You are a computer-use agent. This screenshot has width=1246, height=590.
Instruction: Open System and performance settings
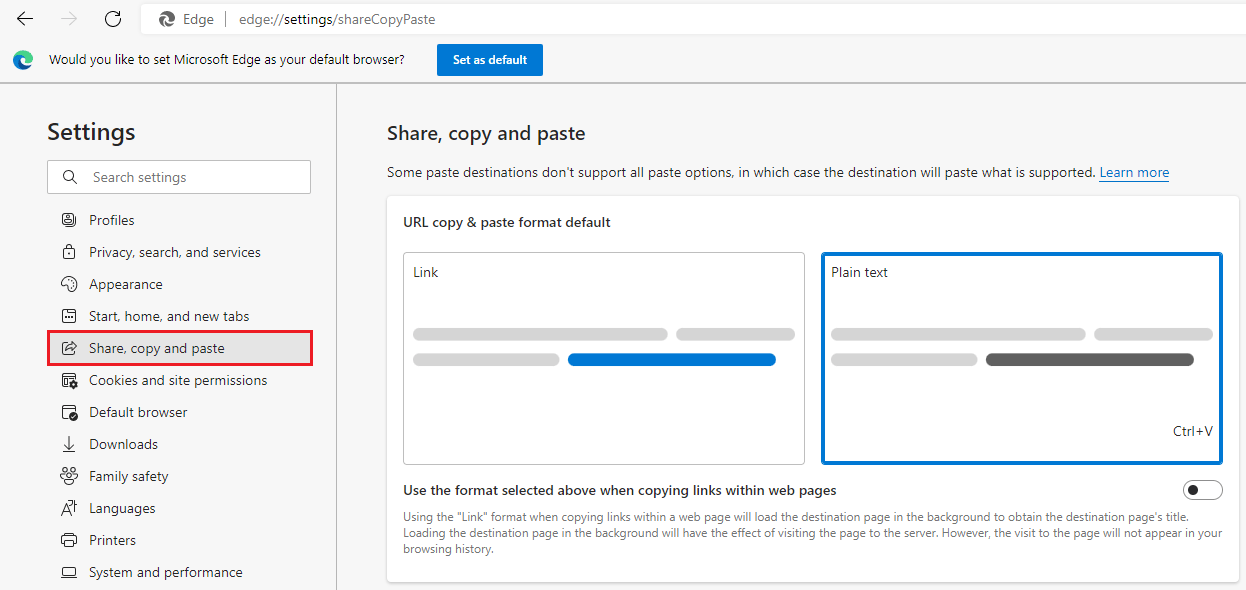coord(165,572)
